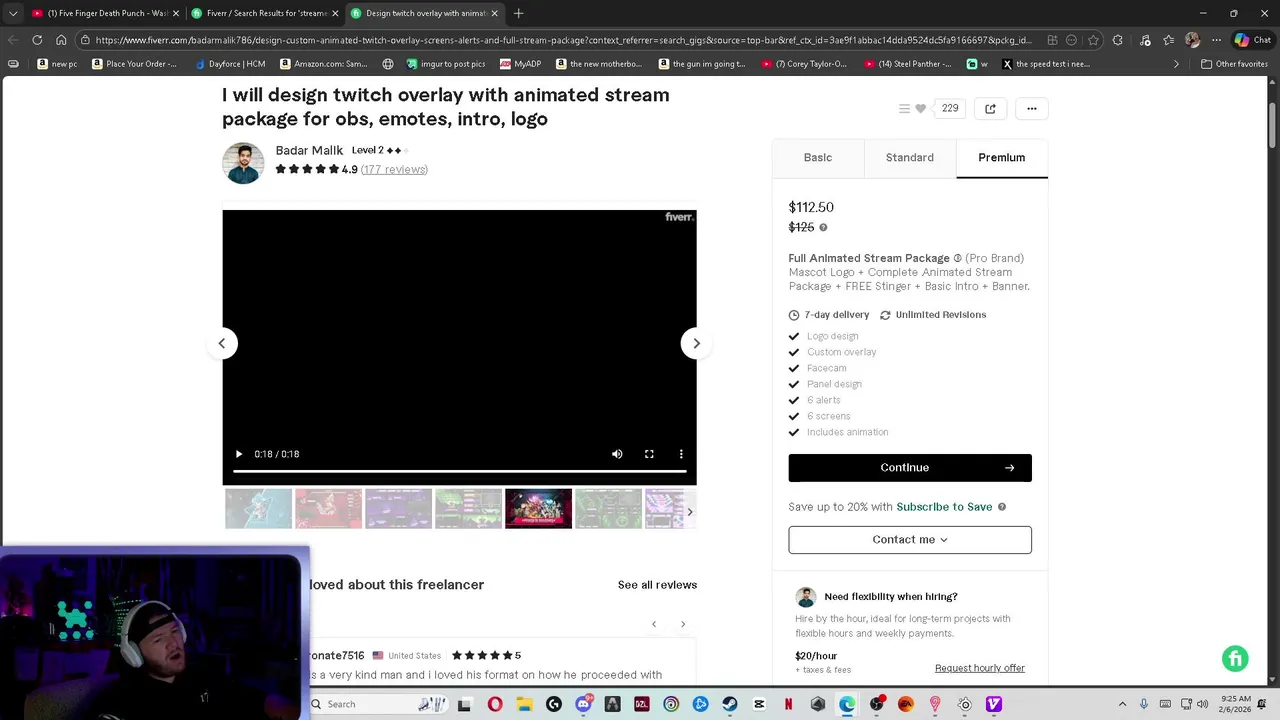
Task: Open the video more options menu
Action: [x=681, y=454]
